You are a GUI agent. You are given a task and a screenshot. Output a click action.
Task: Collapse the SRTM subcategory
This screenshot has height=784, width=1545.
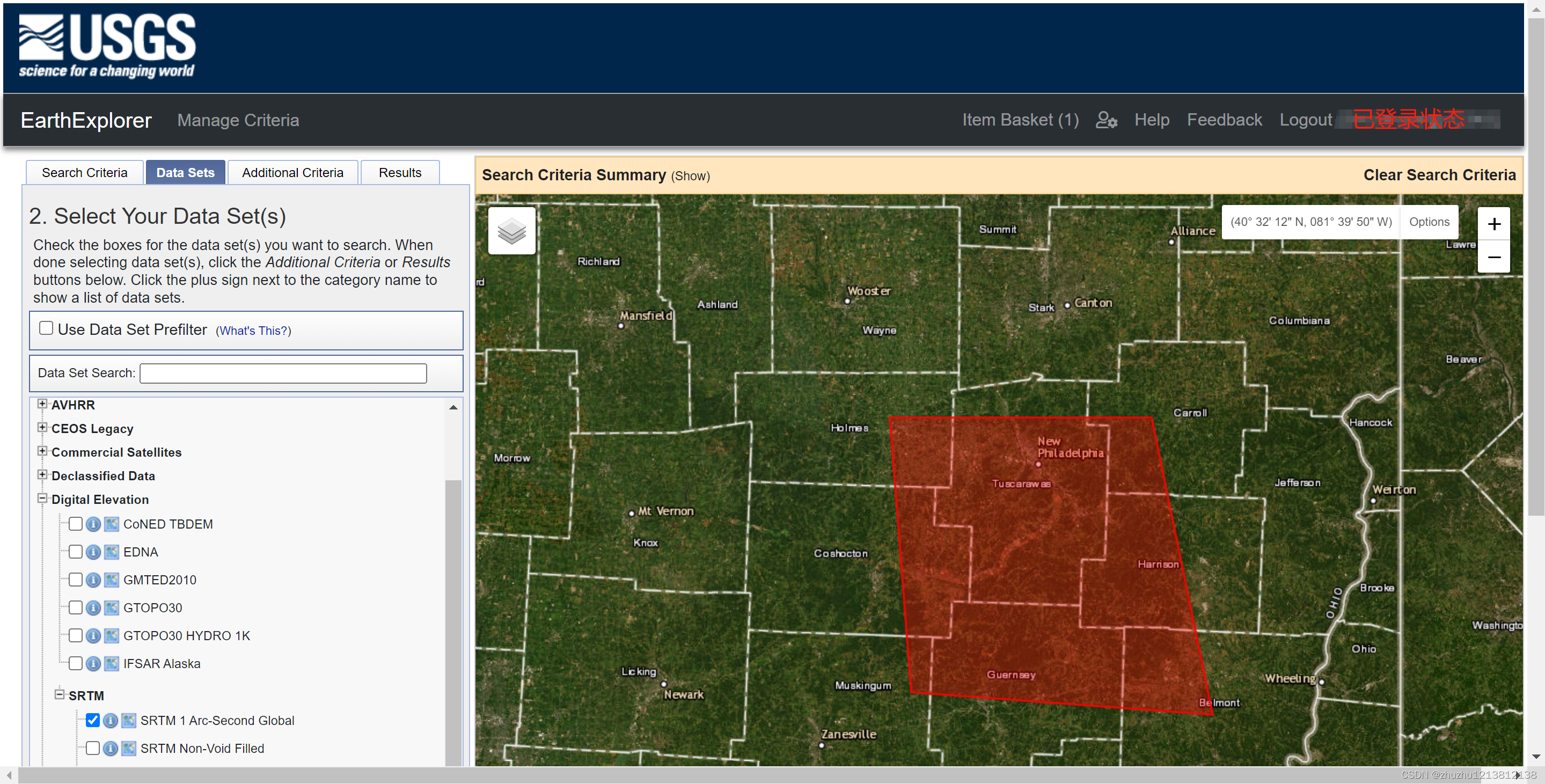coord(60,694)
